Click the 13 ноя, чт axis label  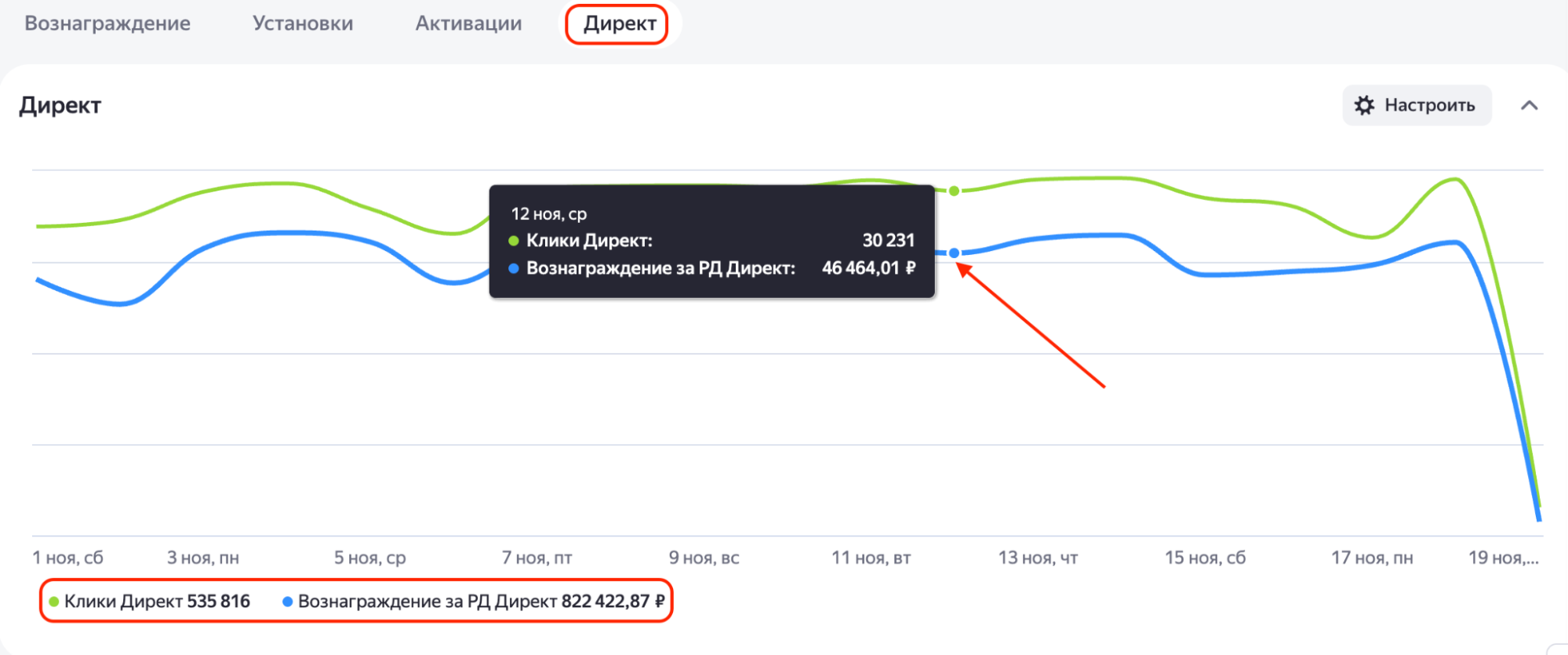pyautogui.click(x=1038, y=558)
